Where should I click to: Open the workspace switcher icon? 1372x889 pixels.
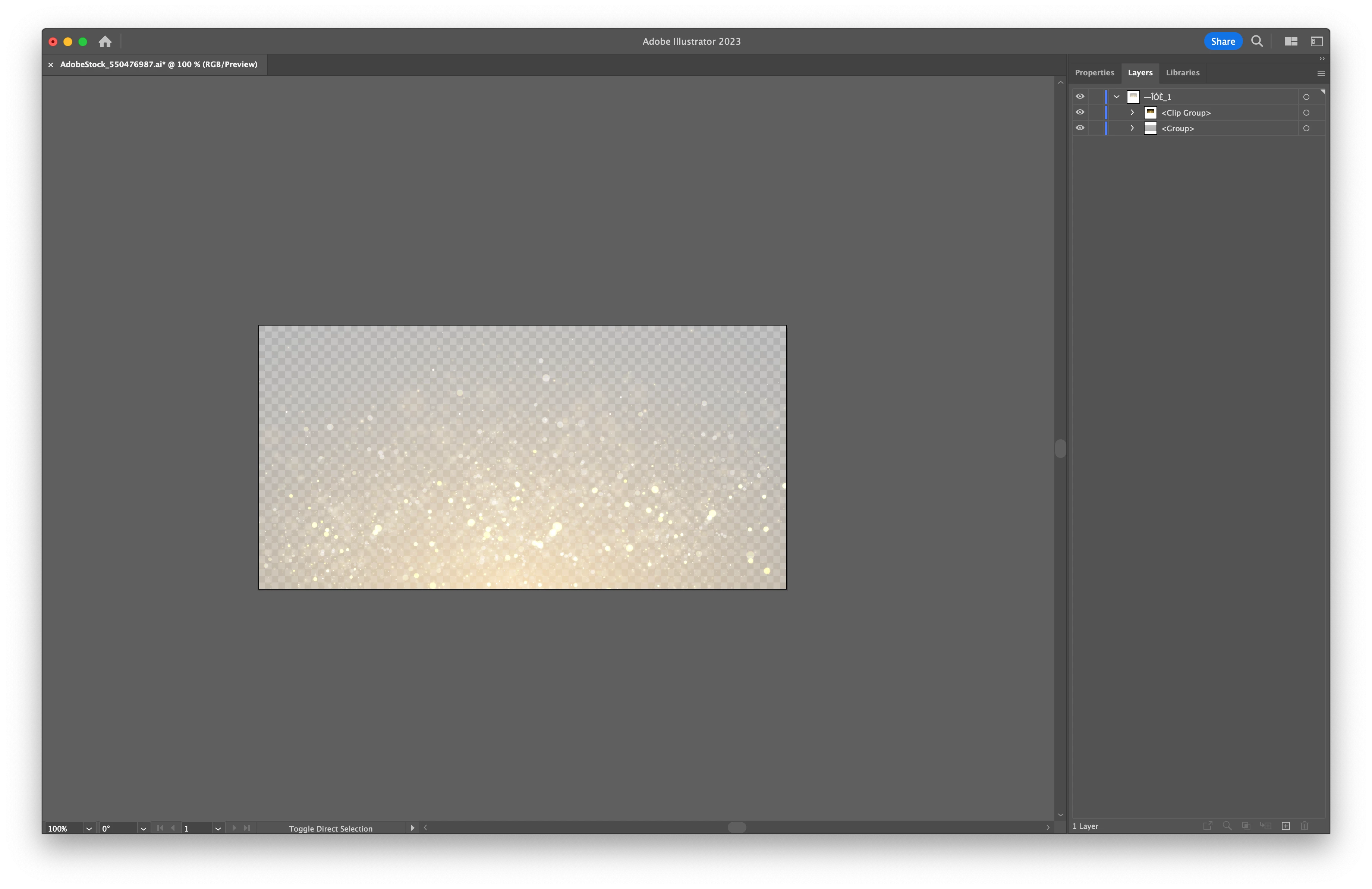(x=1317, y=41)
